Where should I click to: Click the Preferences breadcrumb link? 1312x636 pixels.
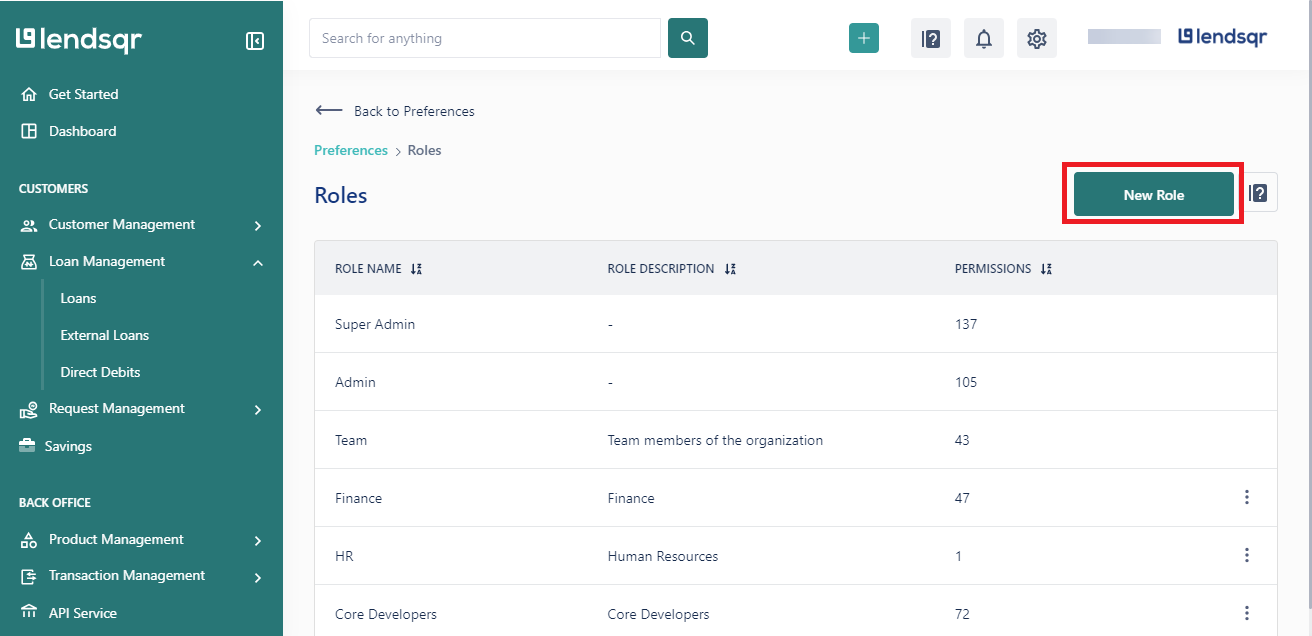coord(351,150)
